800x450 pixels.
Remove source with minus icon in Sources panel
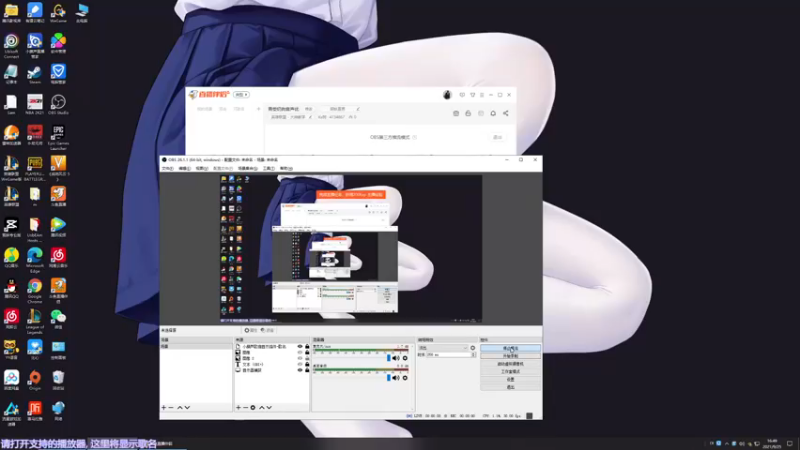pos(245,408)
